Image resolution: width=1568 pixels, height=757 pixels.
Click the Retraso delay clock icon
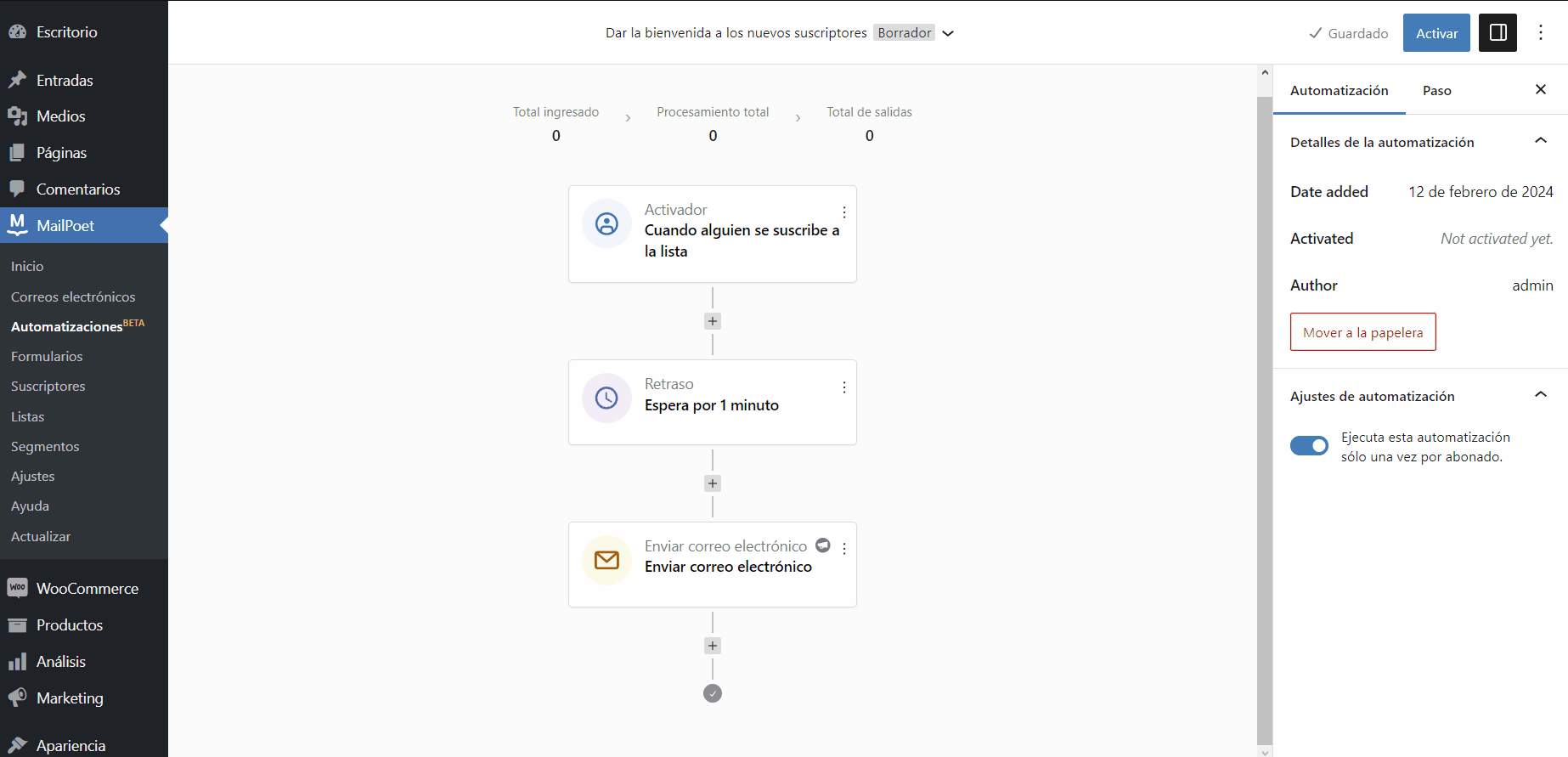606,398
